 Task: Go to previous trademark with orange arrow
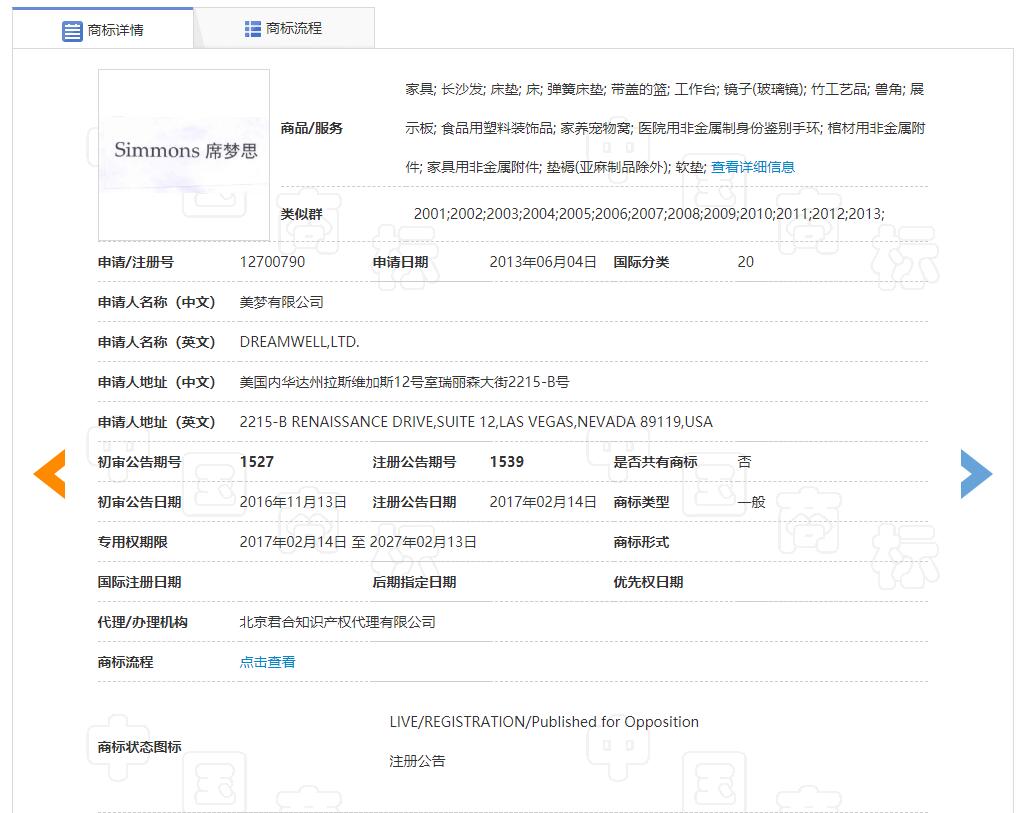click(50, 474)
